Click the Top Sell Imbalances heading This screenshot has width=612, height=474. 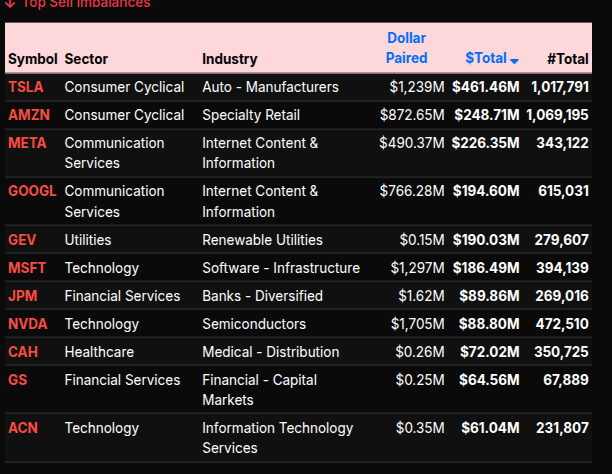point(84,4)
